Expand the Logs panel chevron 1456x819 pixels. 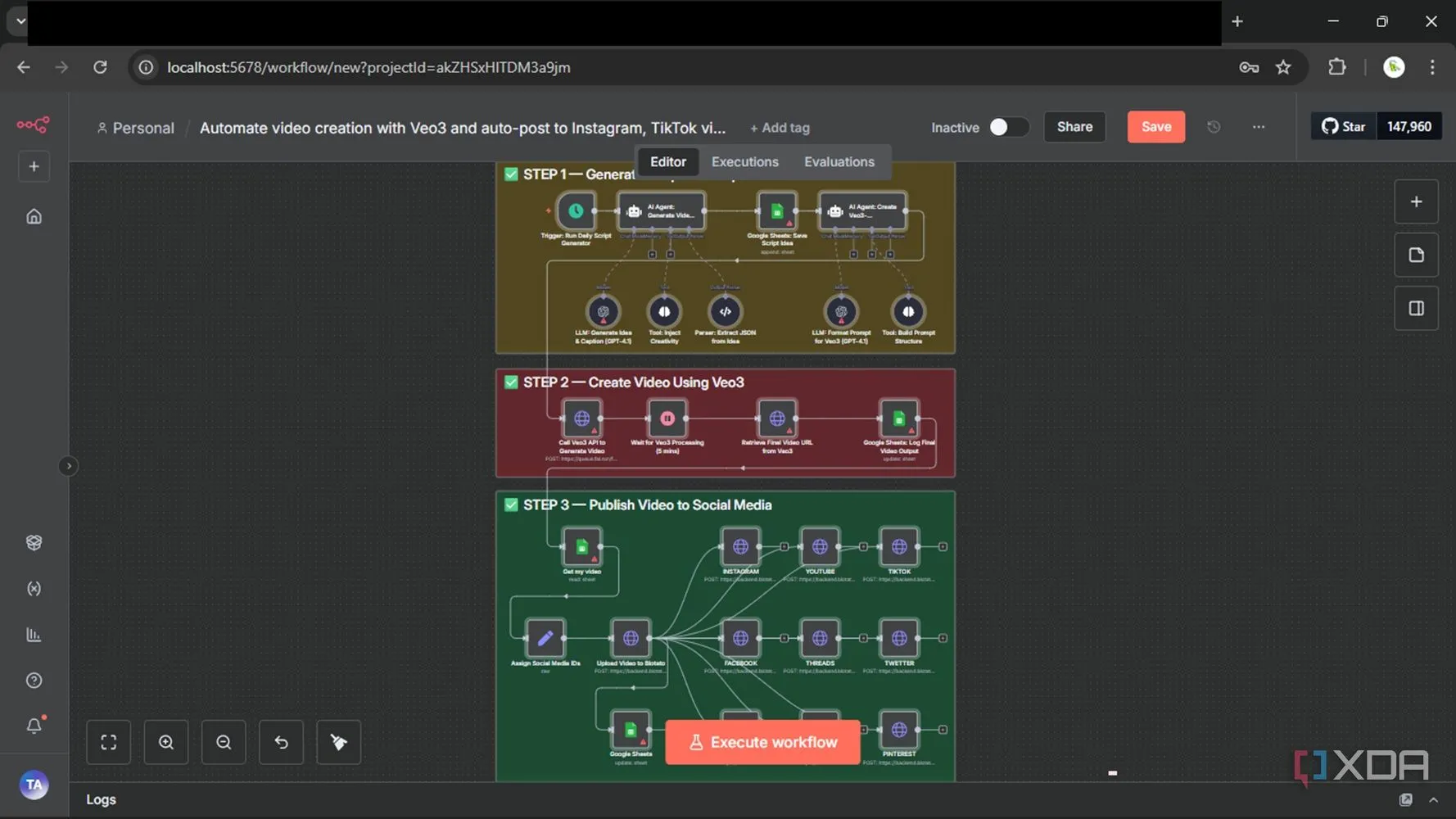(1433, 799)
